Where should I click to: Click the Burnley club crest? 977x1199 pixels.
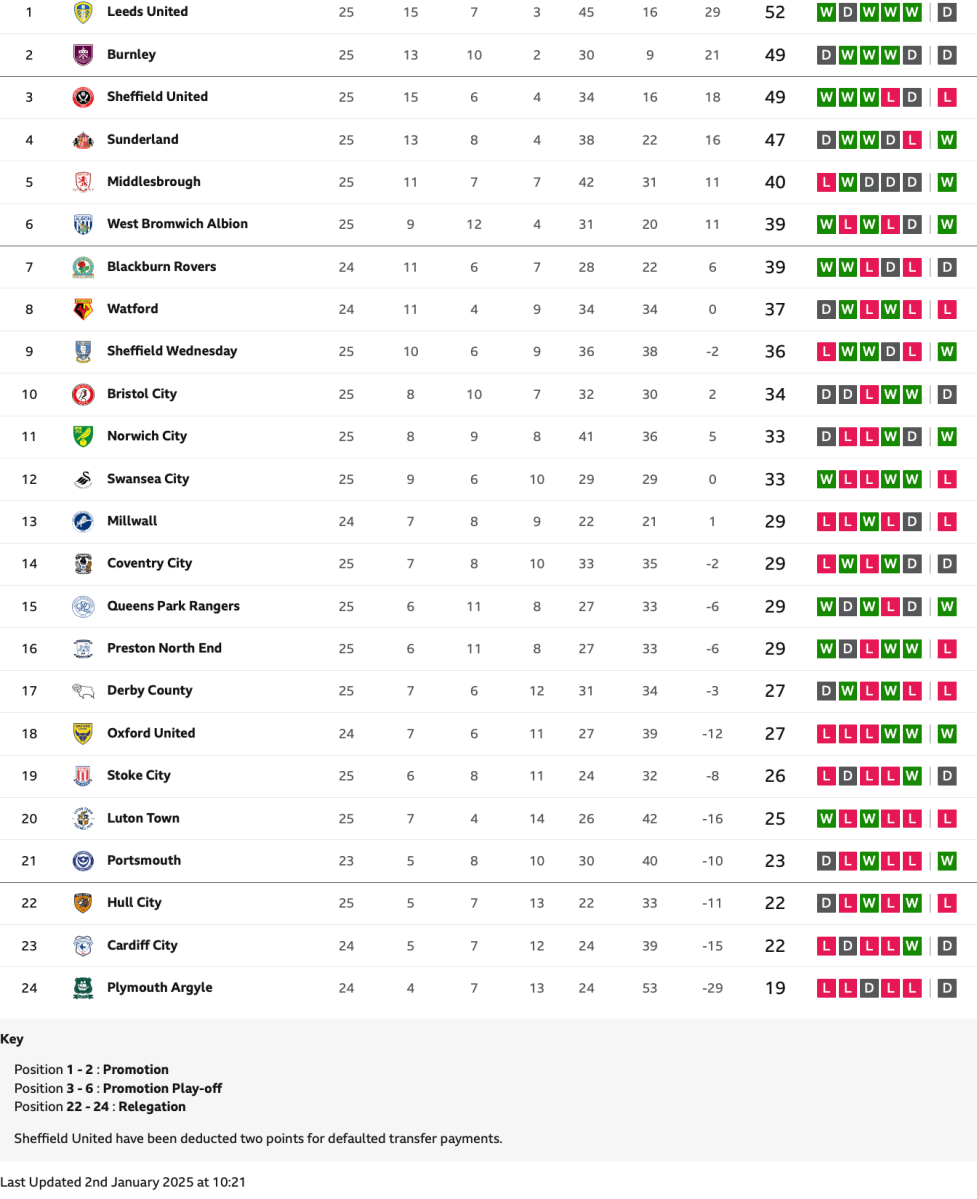coord(83,55)
